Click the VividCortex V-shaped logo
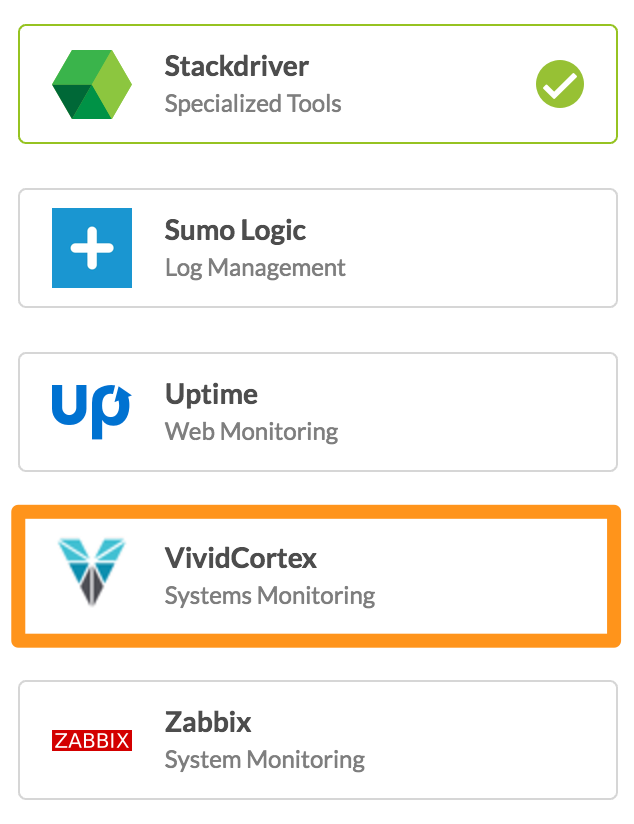 point(91,572)
